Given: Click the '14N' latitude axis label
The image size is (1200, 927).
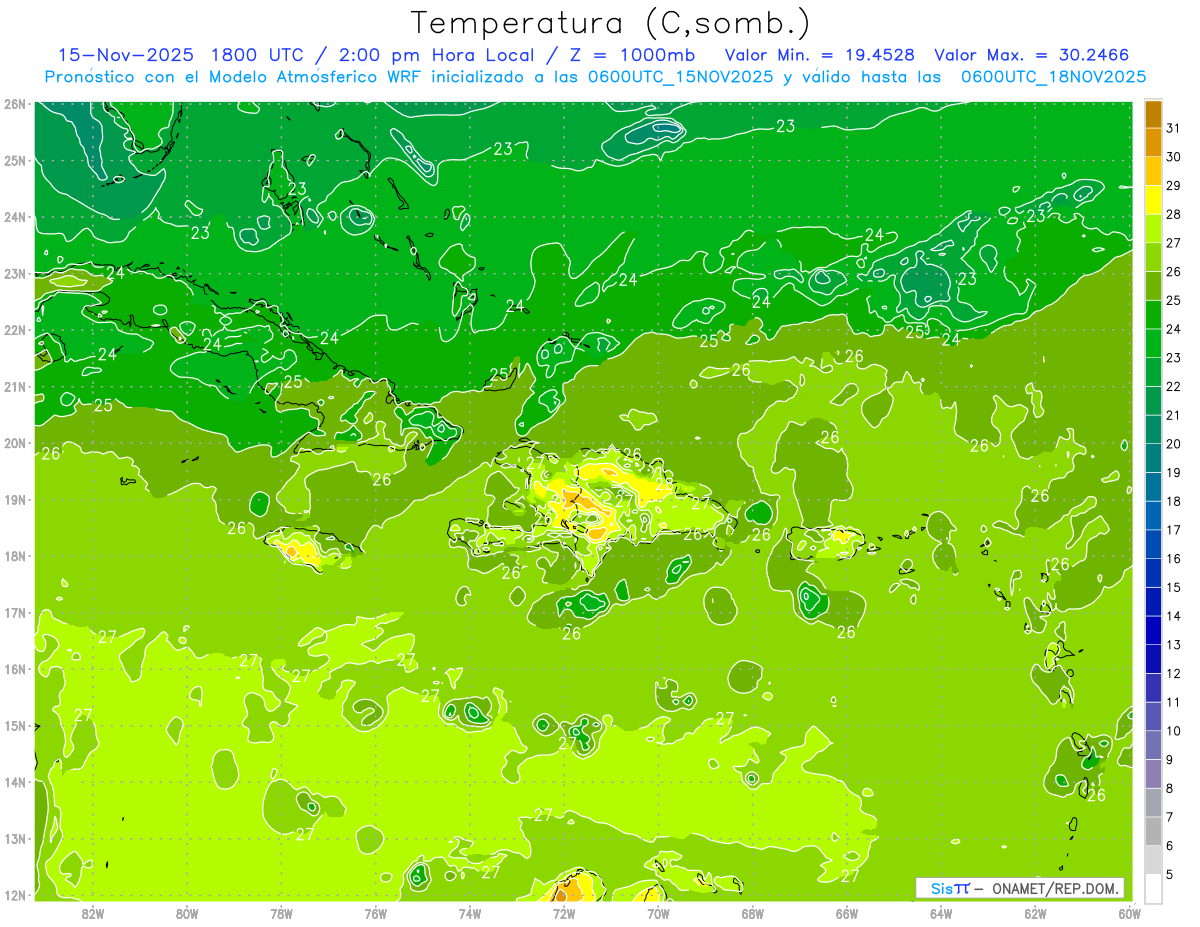Looking at the screenshot, I should coord(14,782).
